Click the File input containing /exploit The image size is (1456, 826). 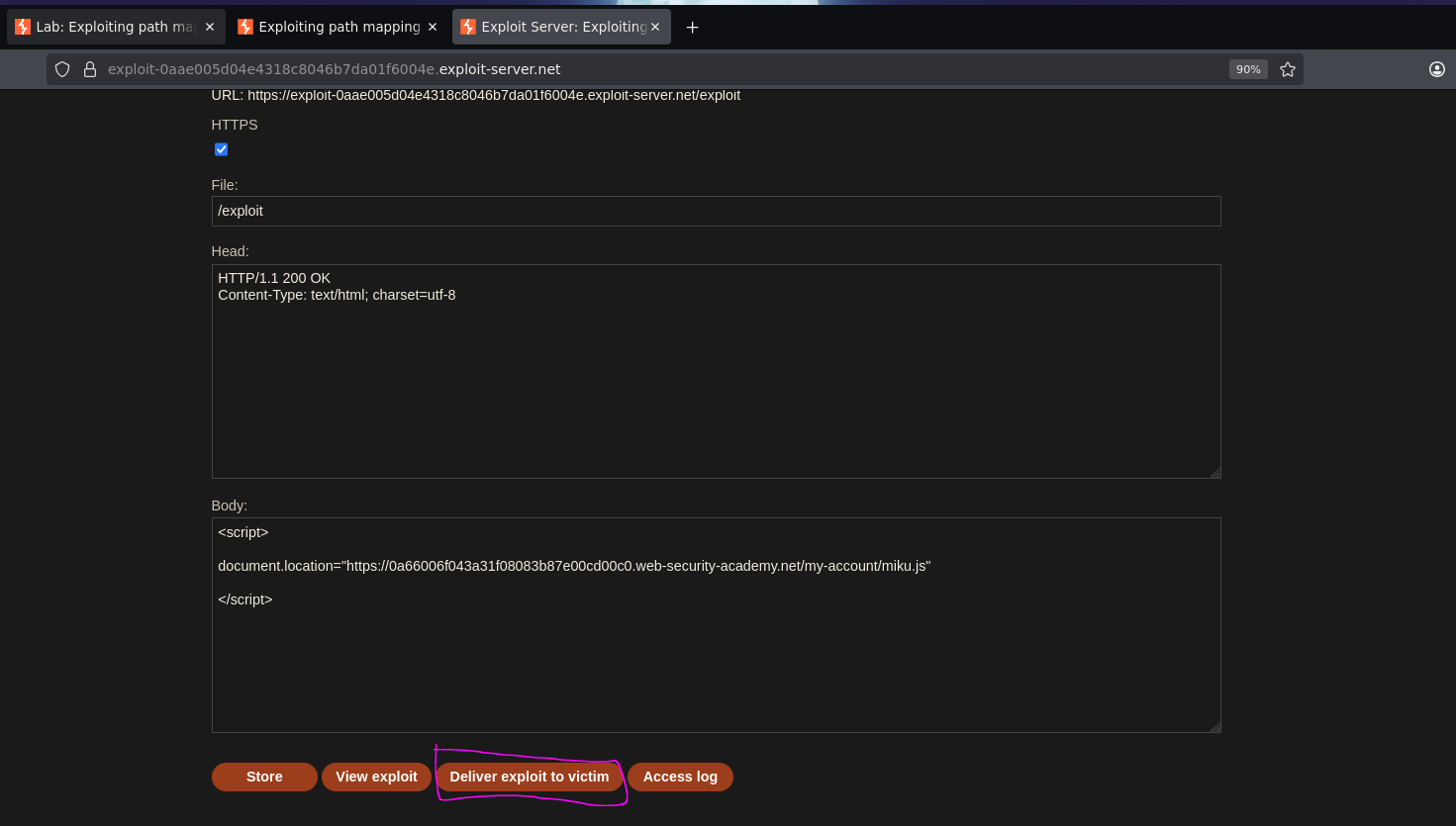(716, 211)
